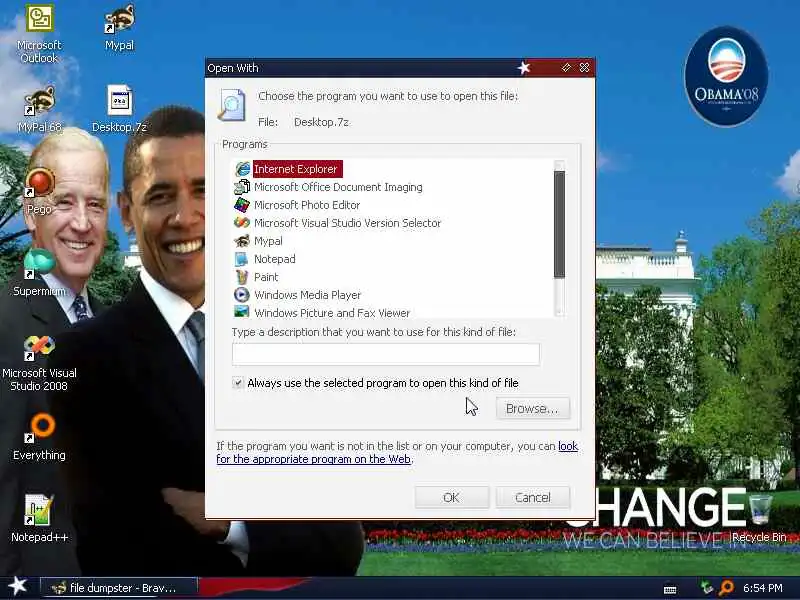
Task: Click the Cancel button
Action: [x=532, y=497]
